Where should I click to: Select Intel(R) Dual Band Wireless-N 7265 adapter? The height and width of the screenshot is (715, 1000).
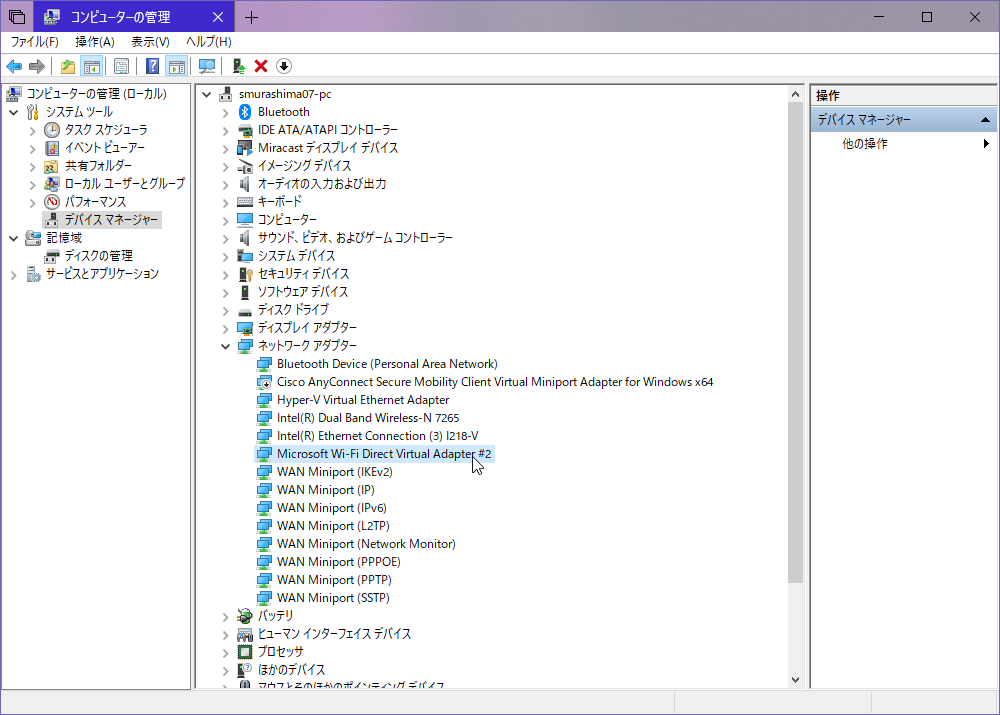(368, 418)
